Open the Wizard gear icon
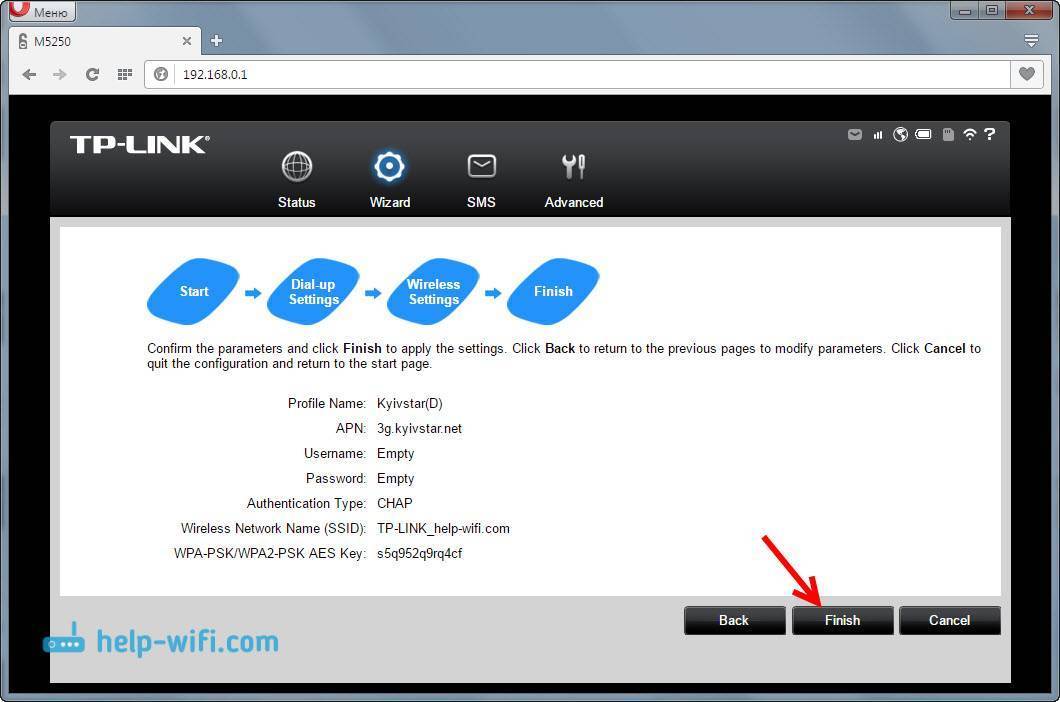Image resolution: width=1060 pixels, height=702 pixels. (389, 166)
